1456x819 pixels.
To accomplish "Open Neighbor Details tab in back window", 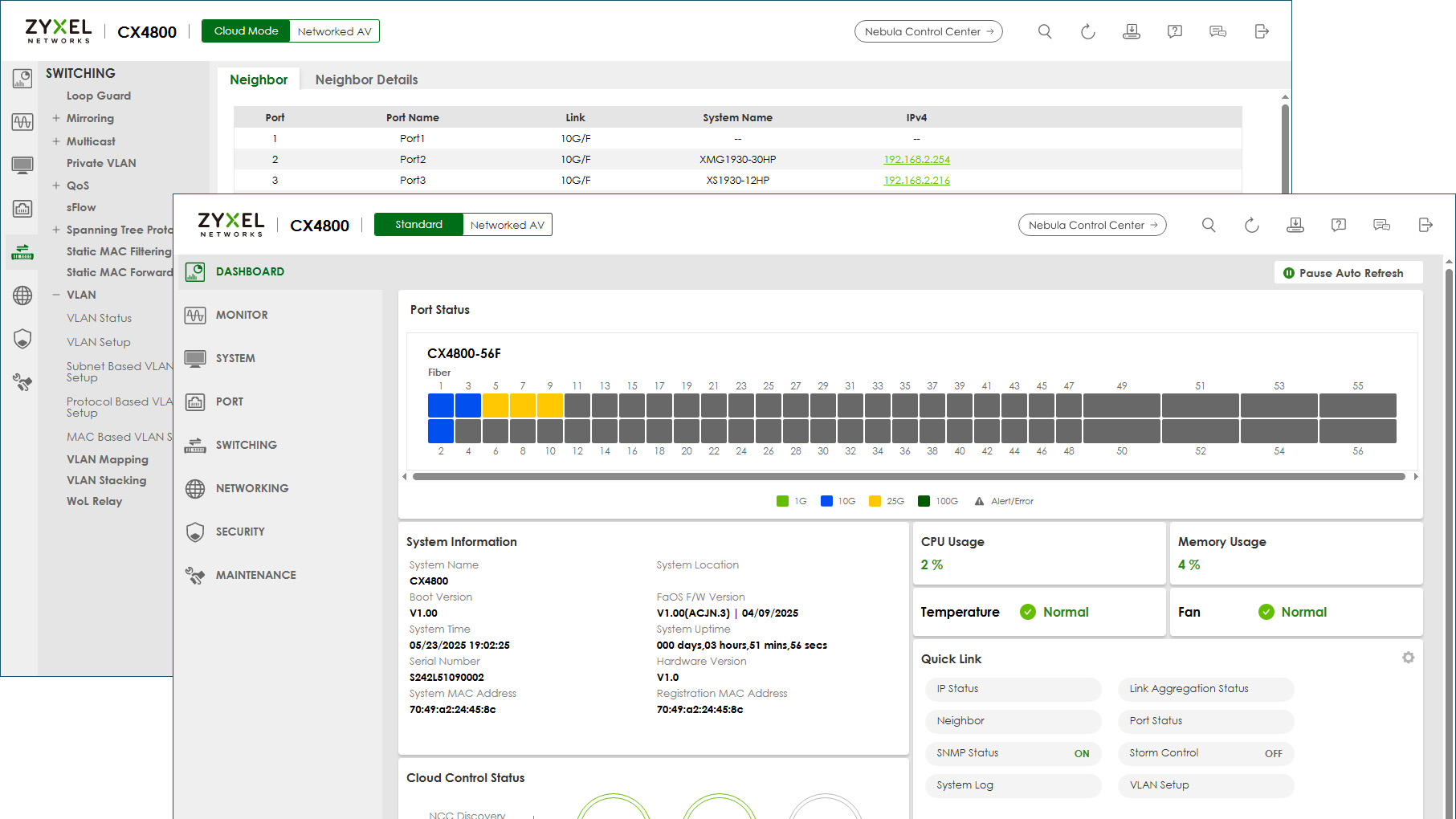I will click(x=366, y=79).
